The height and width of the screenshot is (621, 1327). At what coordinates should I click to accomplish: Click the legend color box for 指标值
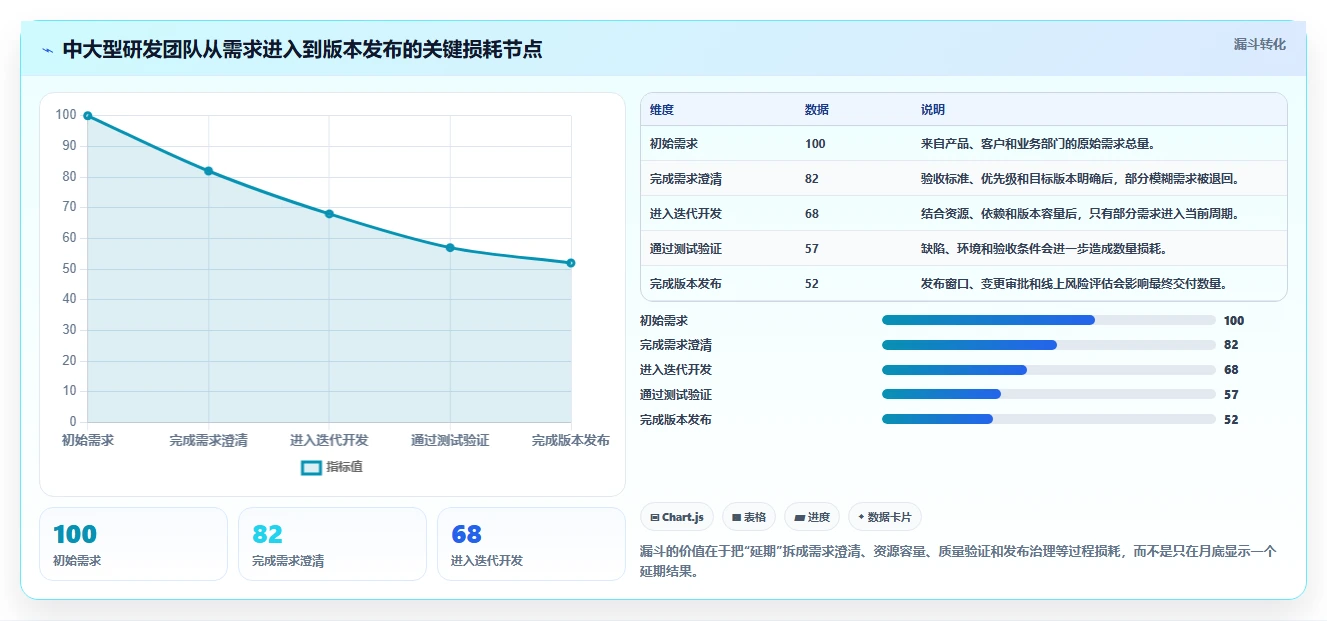click(311, 467)
